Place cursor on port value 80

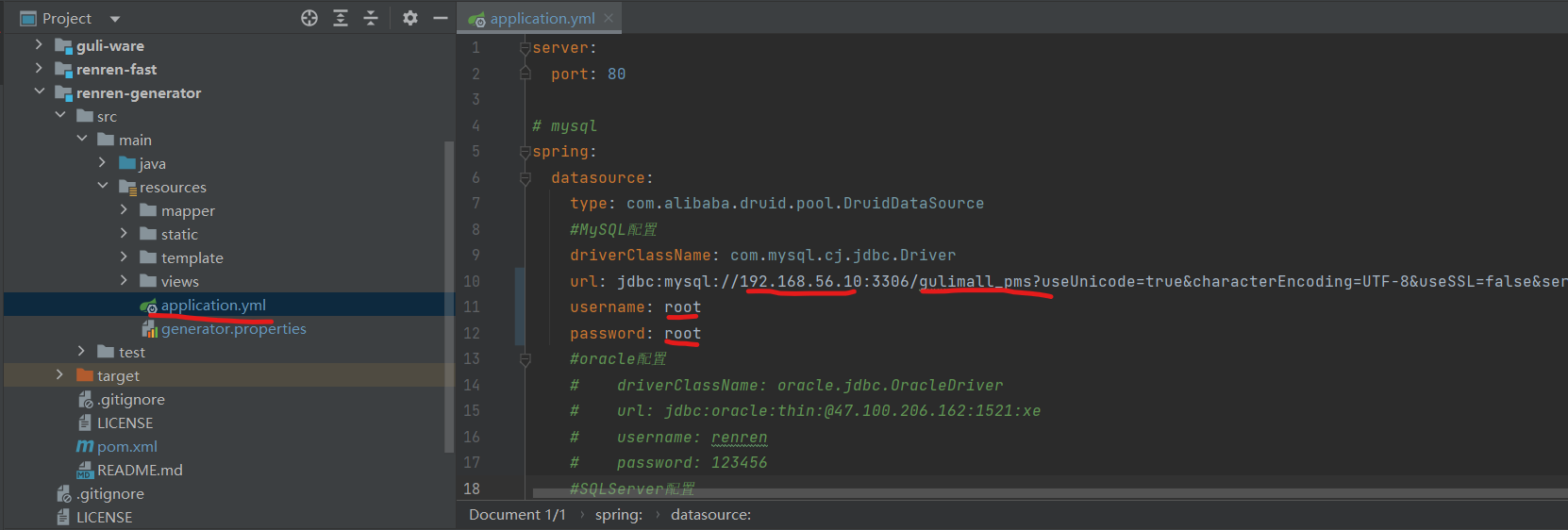[616, 74]
